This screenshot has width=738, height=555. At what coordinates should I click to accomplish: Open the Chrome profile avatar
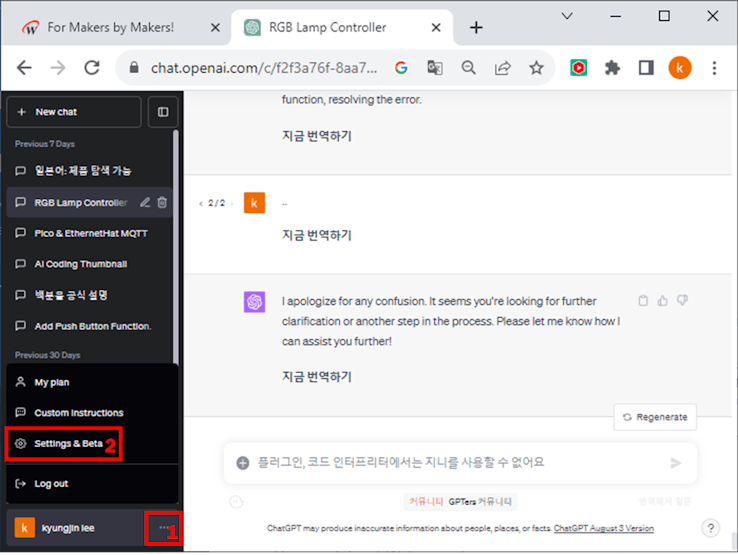tap(680, 68)
